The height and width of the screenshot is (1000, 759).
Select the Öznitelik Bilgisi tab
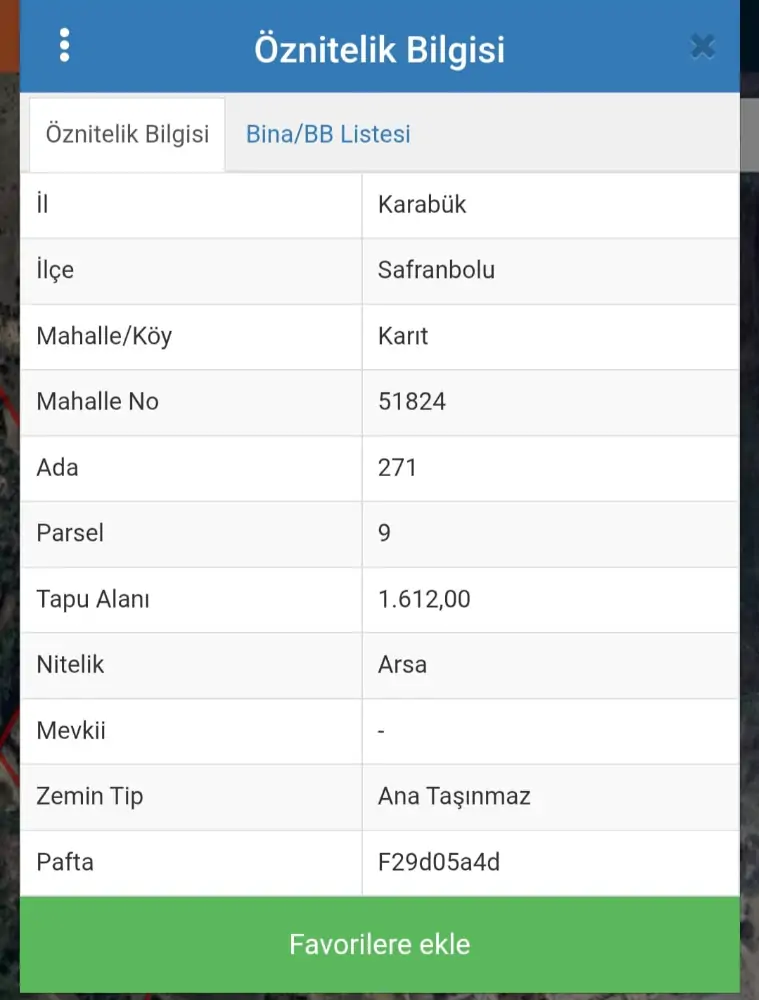(127, 134)
